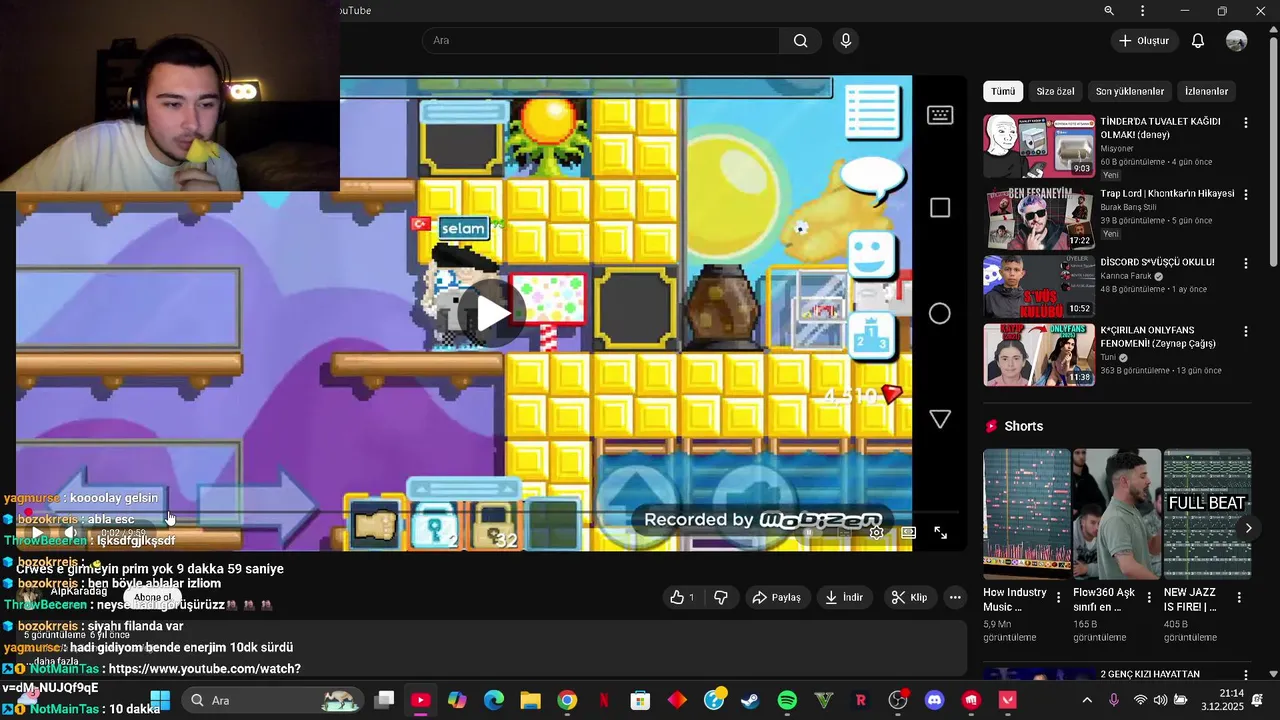Image resolution: width=1280 pixels, height=720 pixels.
Task: Open more actions ellipsis below video
Action: (955, 597)
